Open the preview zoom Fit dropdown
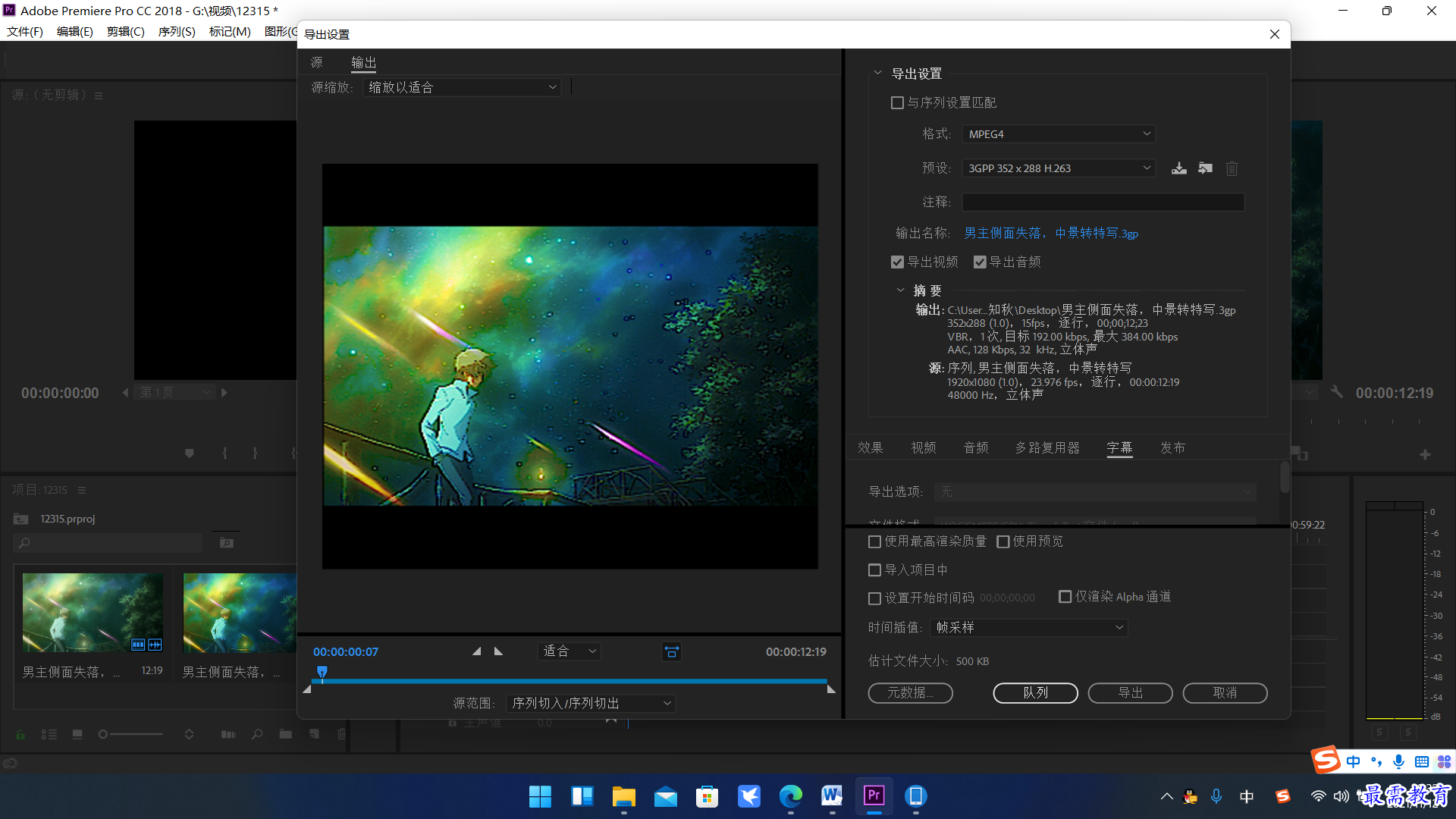Image resolution: width=1456 pixels, height=819 pixels. [570, 651]
